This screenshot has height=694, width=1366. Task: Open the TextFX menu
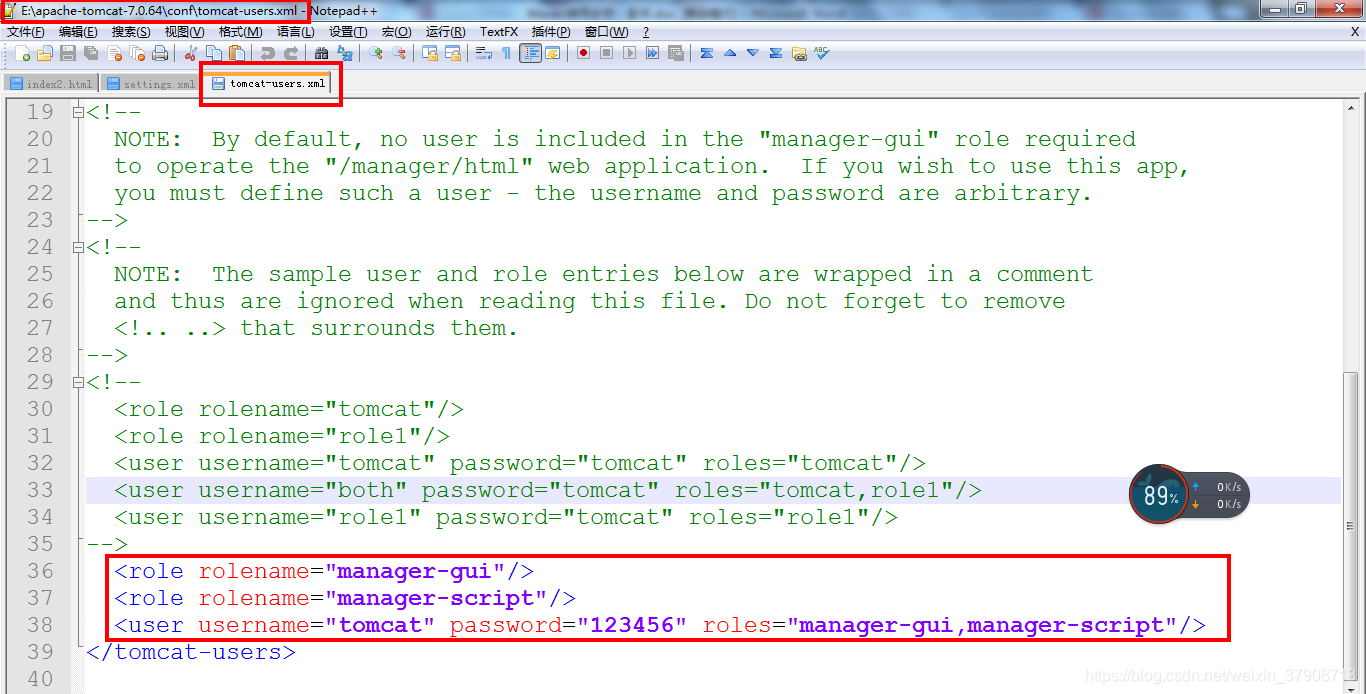click(499, 32)
